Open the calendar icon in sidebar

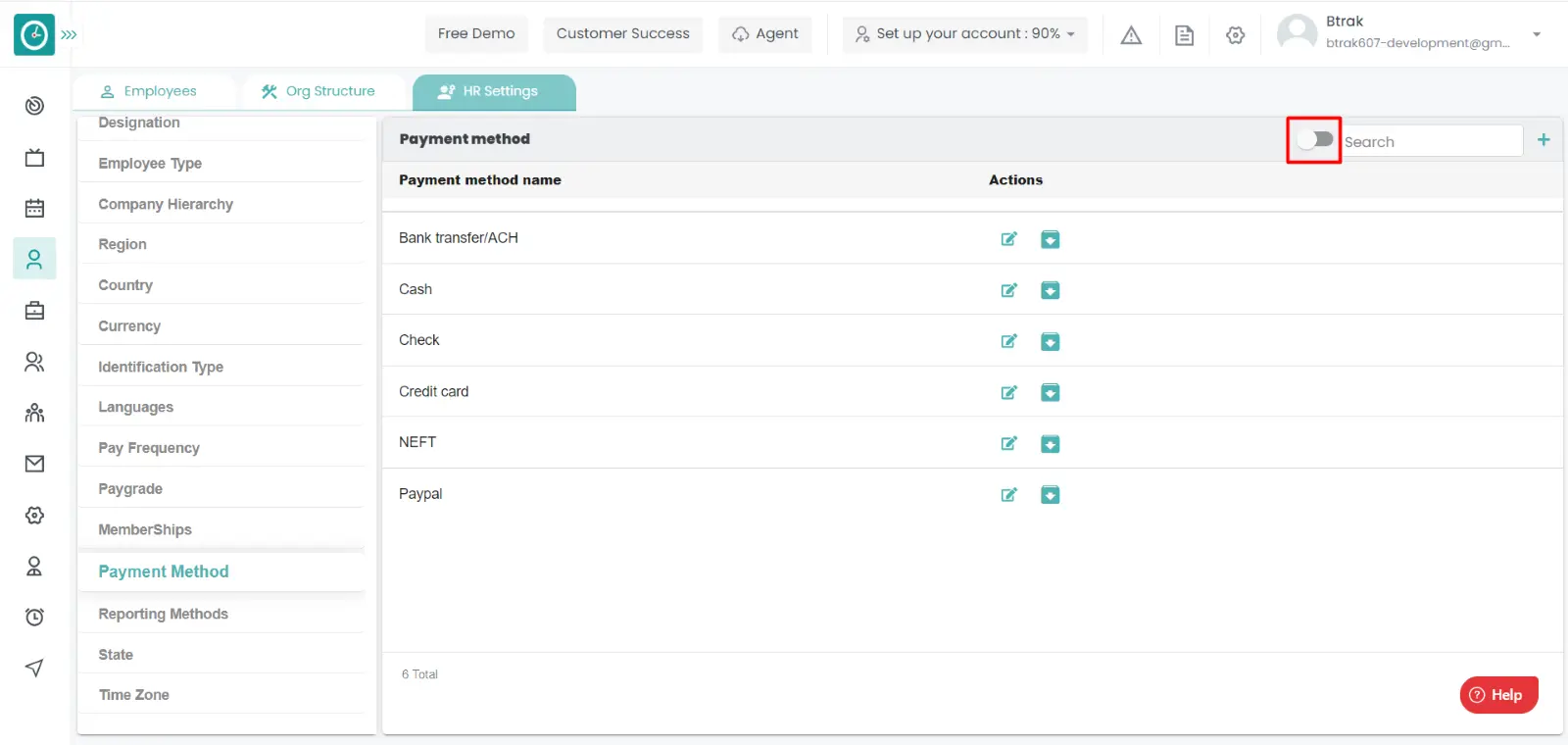tap(34, 208)
